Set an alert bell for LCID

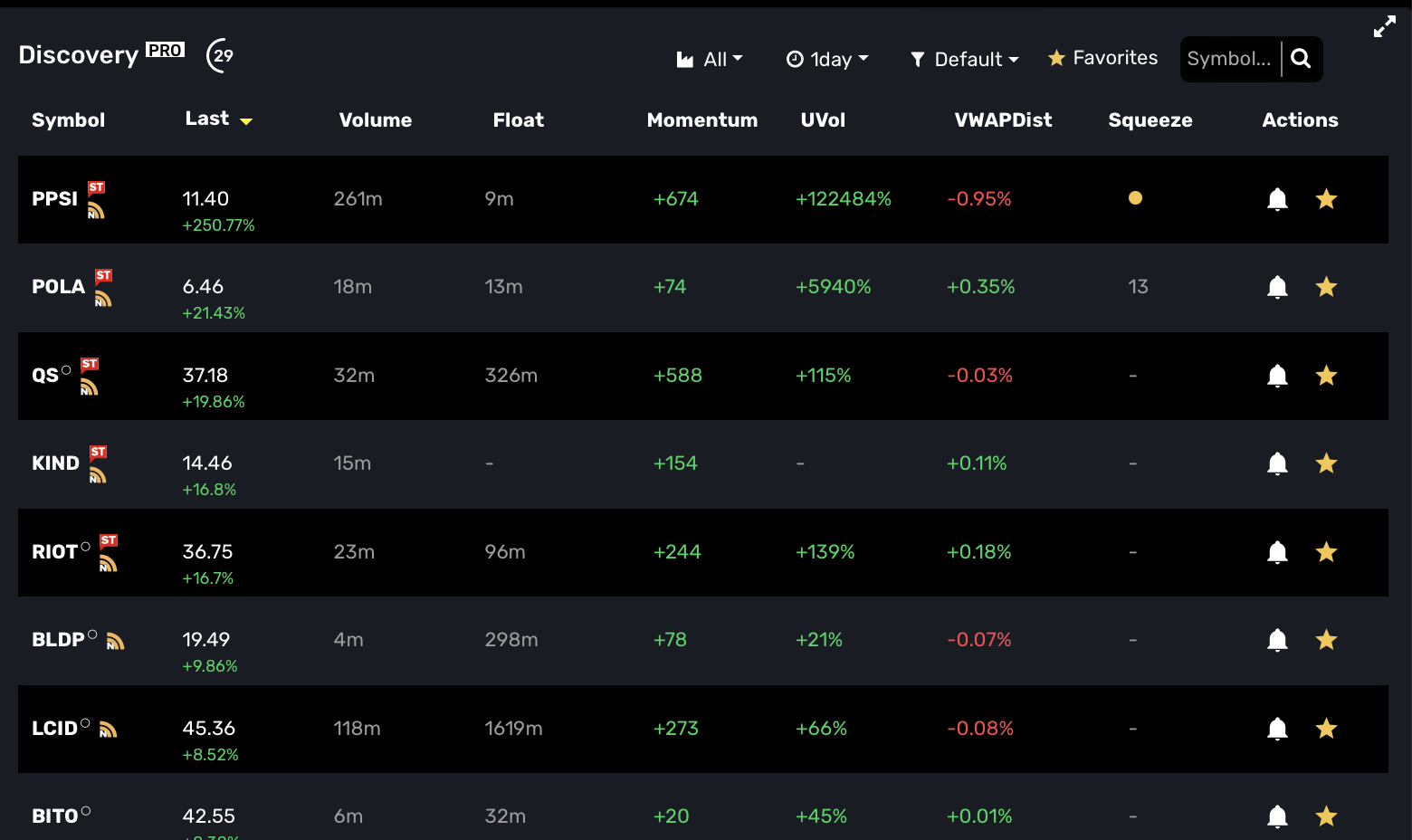coord(1277,729)
